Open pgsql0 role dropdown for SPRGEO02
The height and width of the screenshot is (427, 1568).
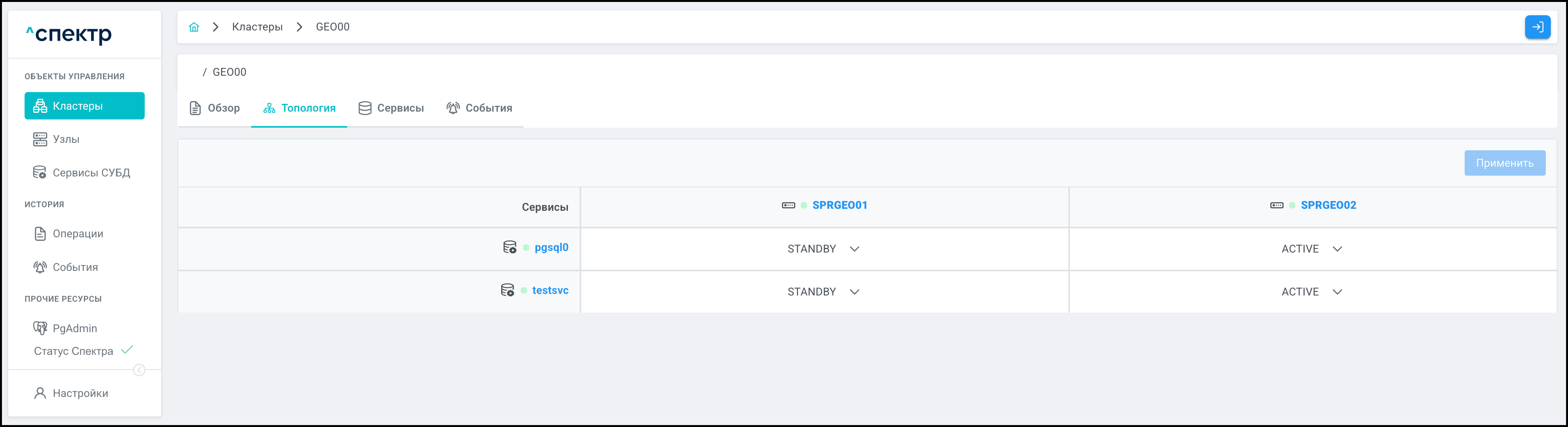click(x=1312, y=249)
